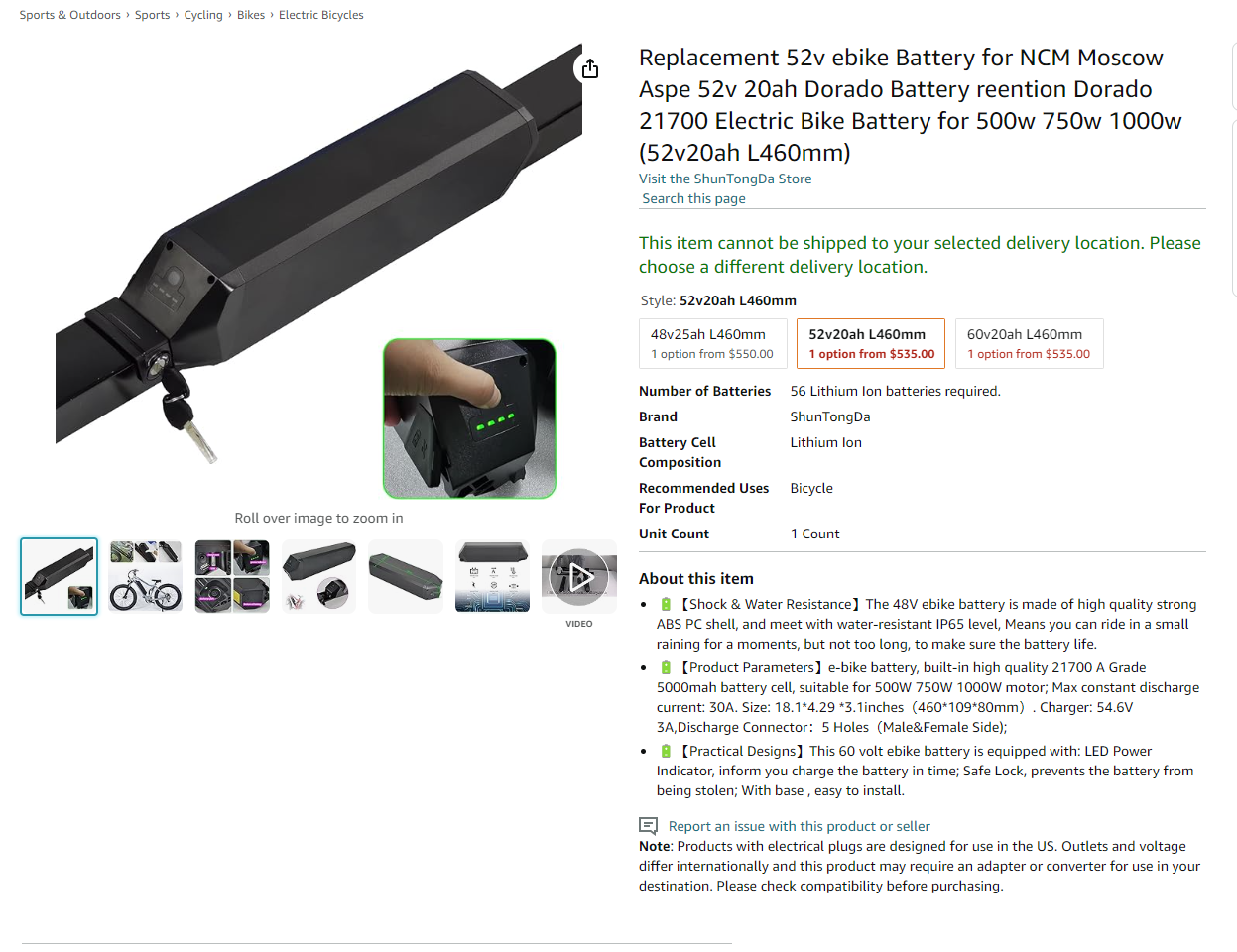Select thumbnail of battery with charger accessories

pos(319,576)
